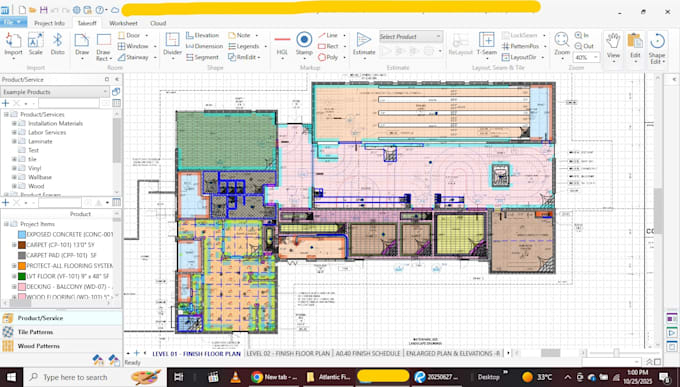680x387 pixels.
Task: Expand the Laminate folder
Action: (14, 141)
